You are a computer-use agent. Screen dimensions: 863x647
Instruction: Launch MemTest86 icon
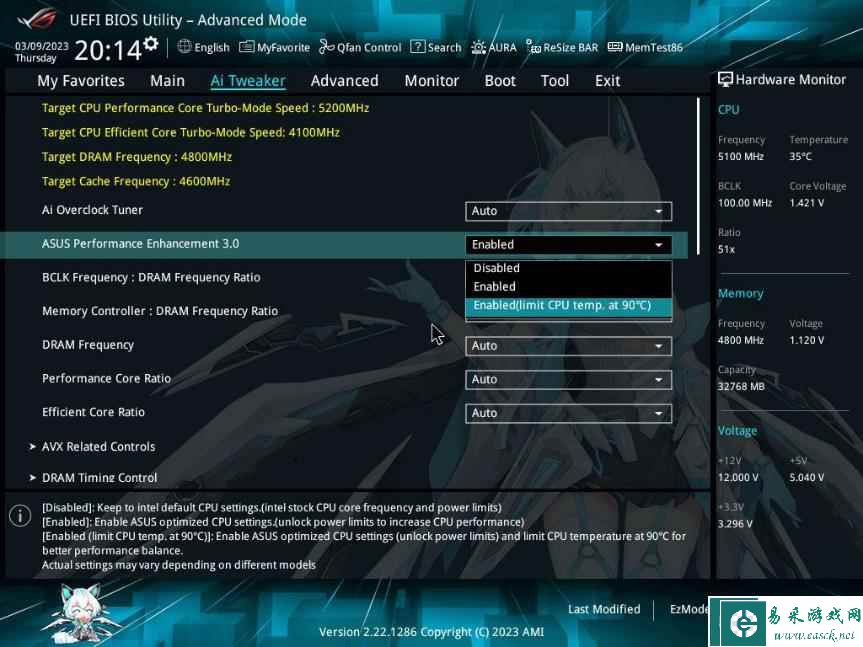(615, 47)
